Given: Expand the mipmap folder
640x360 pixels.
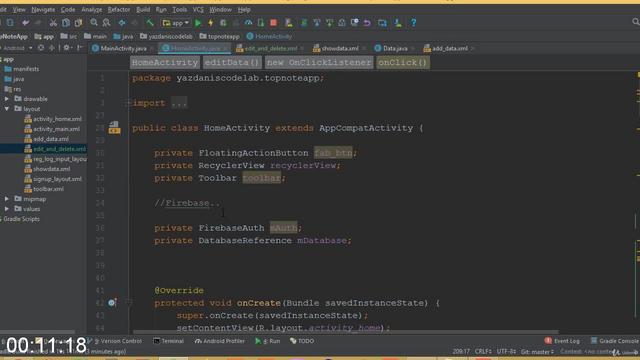Looking at the screenshot, I should click(7, 199).
